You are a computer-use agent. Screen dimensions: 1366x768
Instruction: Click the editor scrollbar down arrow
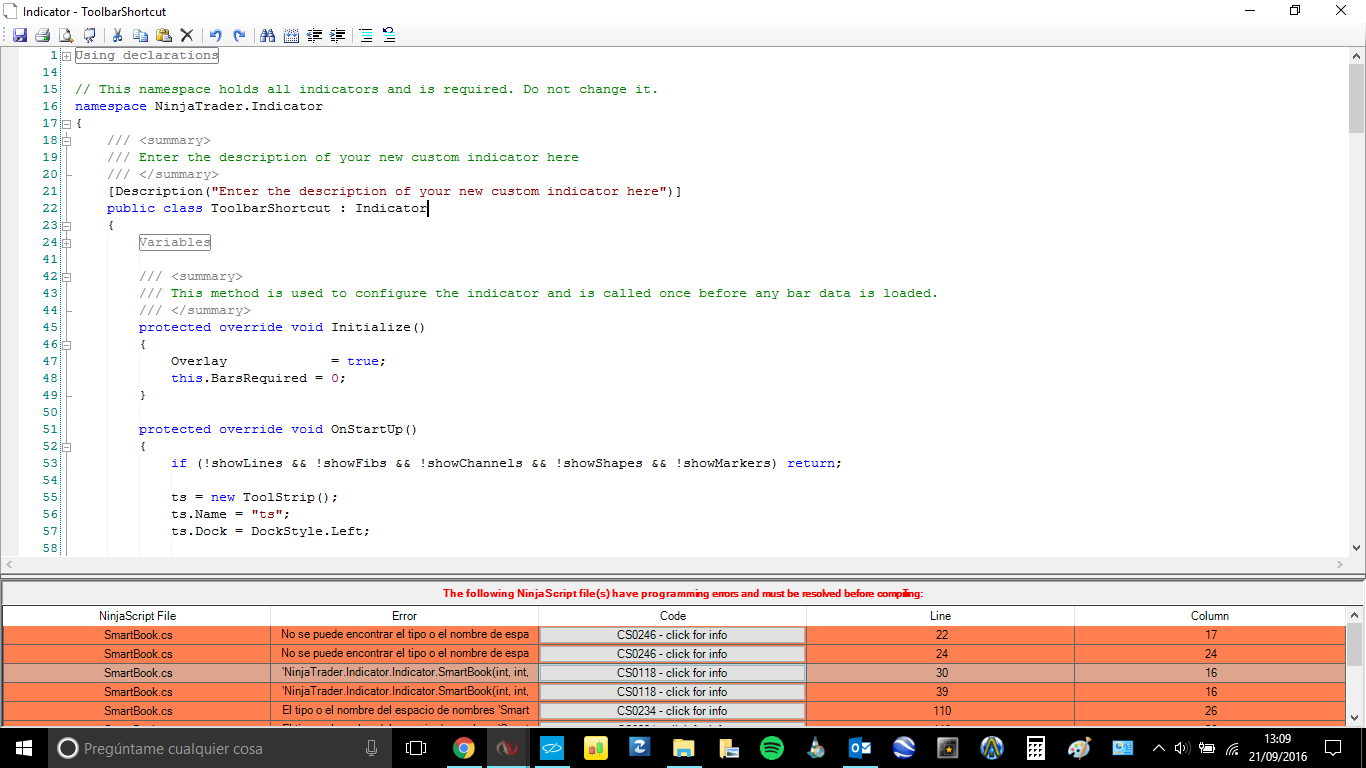(1356, 548)
